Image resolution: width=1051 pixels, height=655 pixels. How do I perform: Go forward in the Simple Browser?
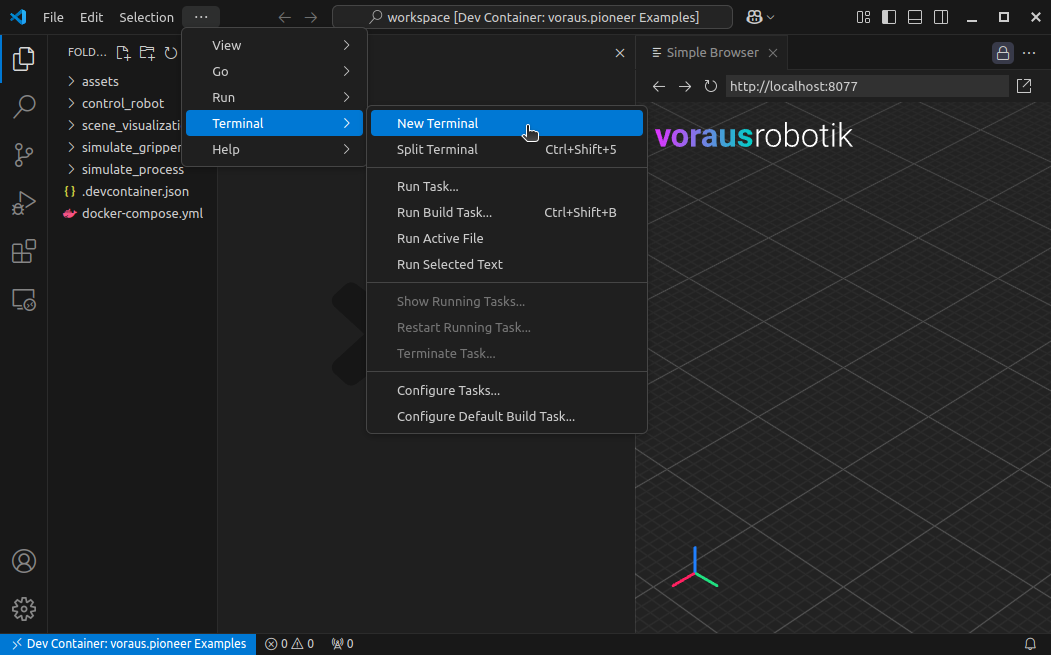click(x=685, y=86)
